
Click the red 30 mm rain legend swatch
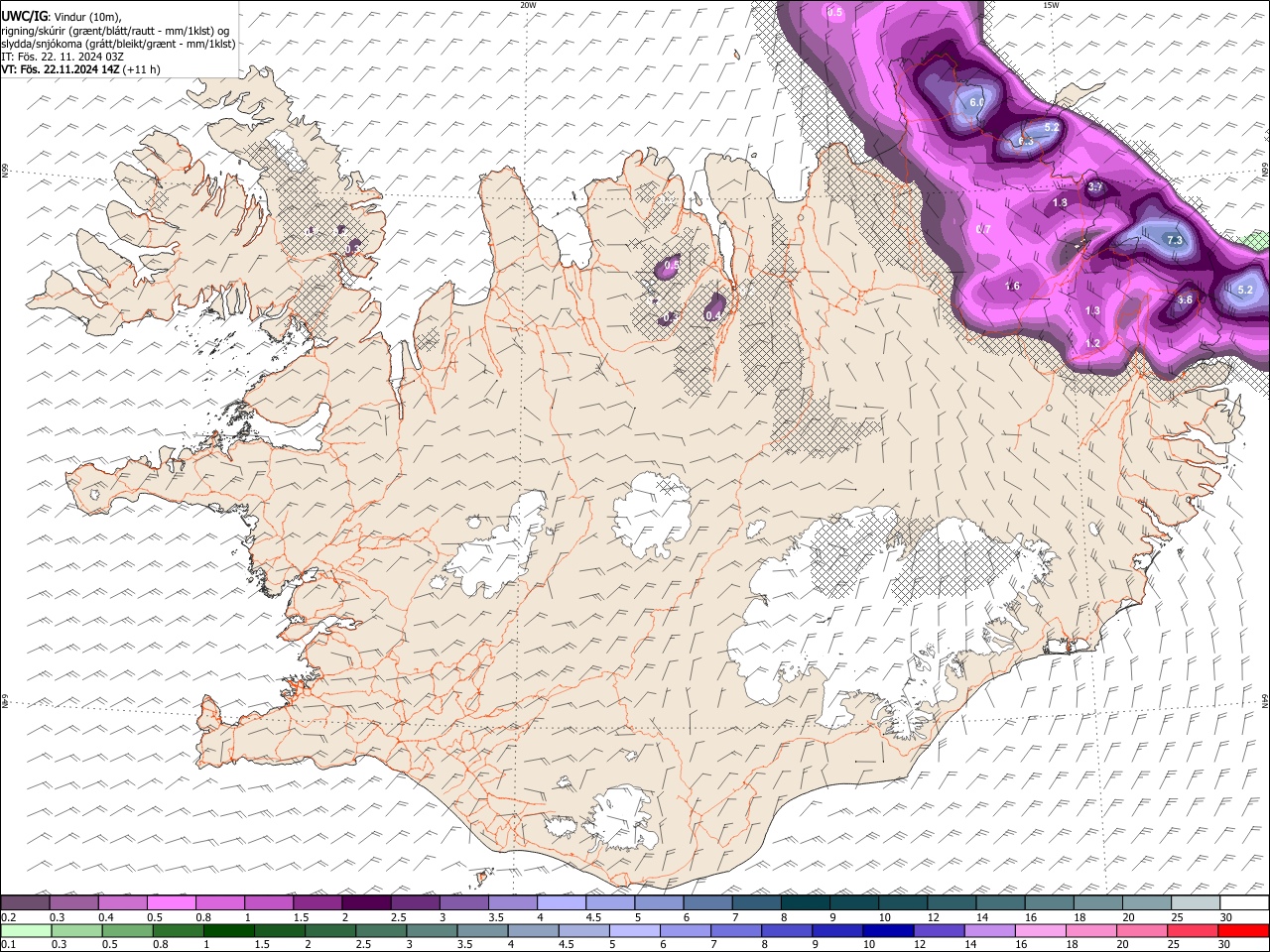point(1244,931)
